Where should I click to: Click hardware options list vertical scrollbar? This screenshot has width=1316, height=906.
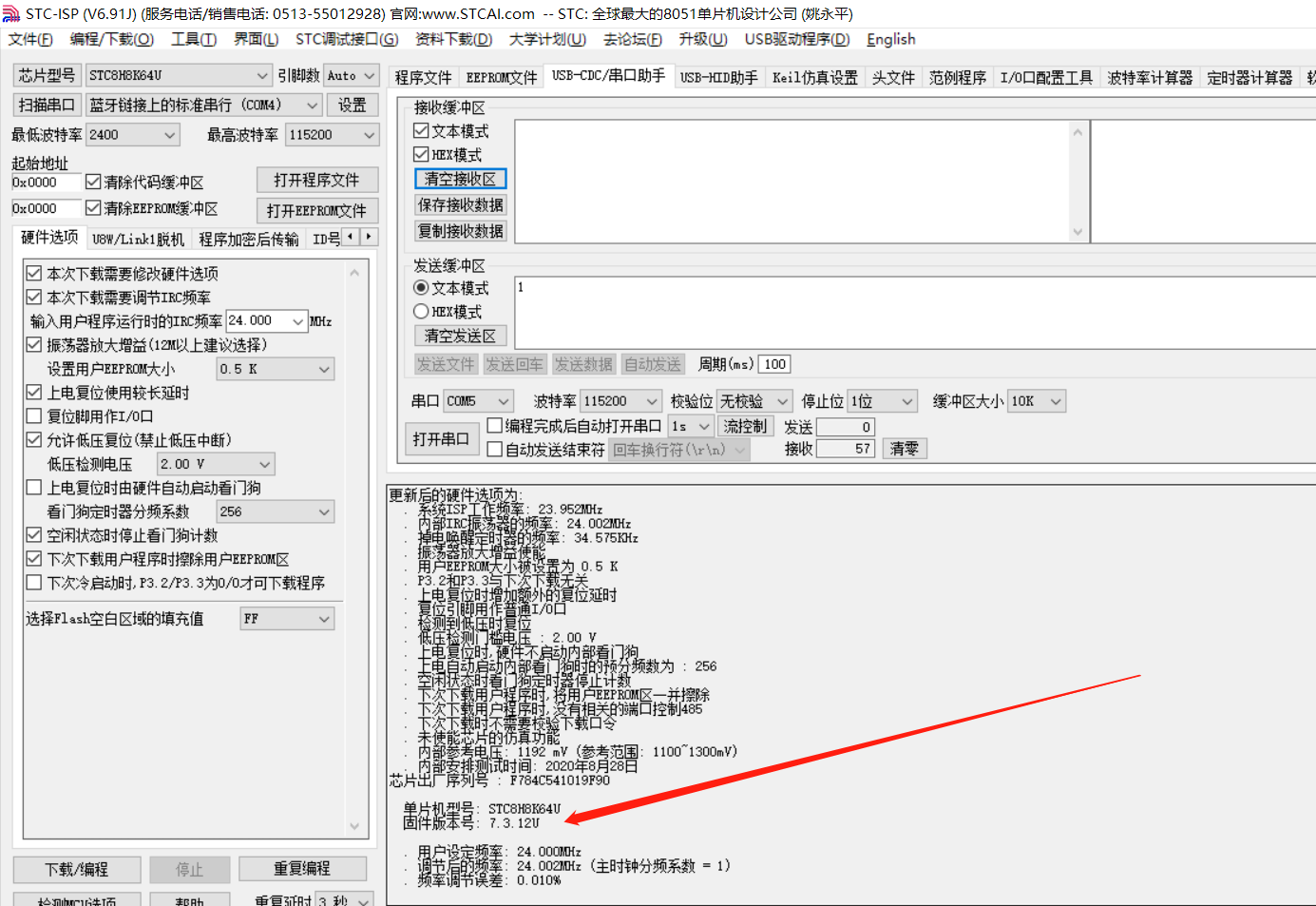354,549
